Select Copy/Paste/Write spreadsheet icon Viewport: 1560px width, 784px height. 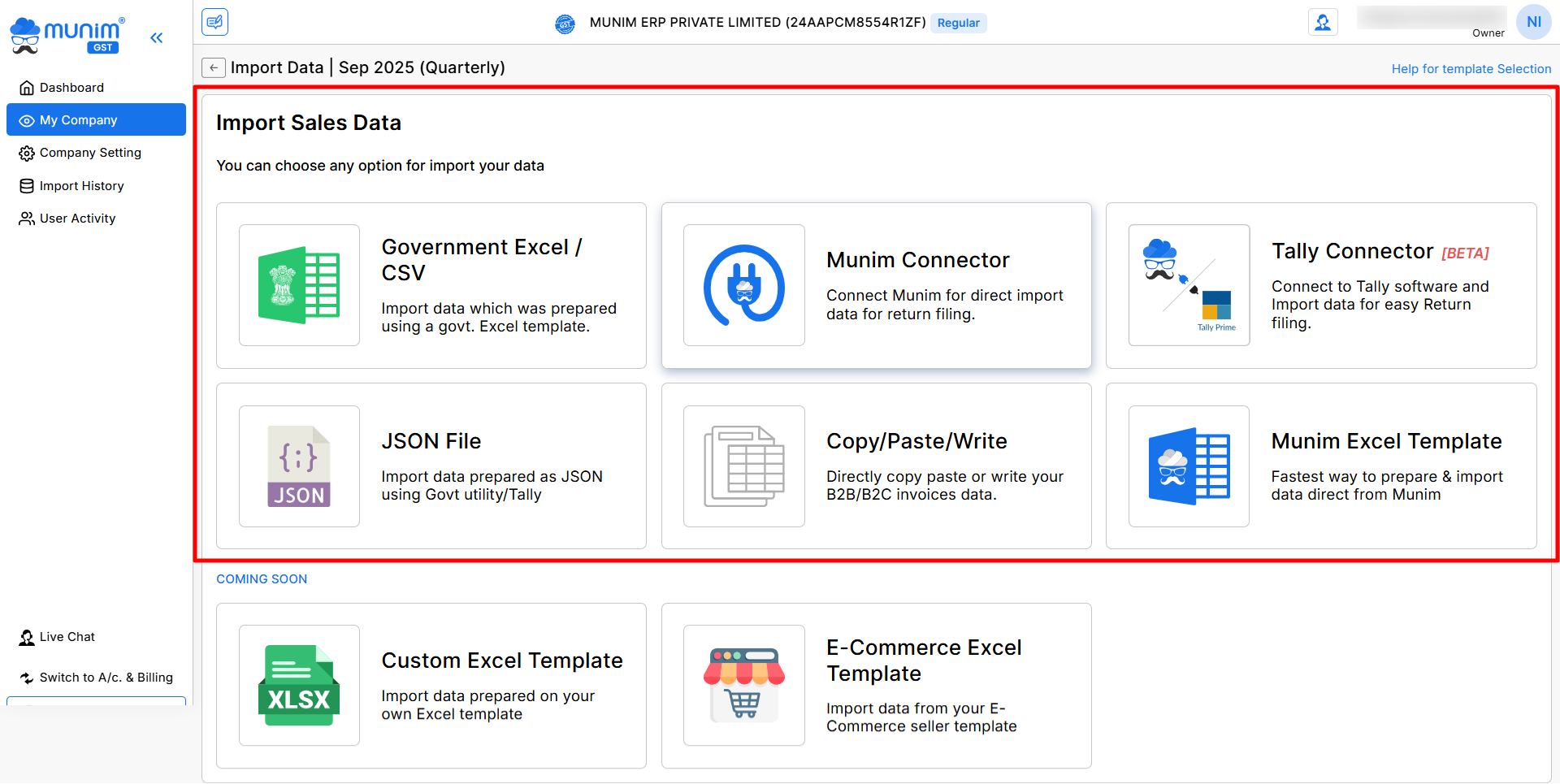[743, 466]
